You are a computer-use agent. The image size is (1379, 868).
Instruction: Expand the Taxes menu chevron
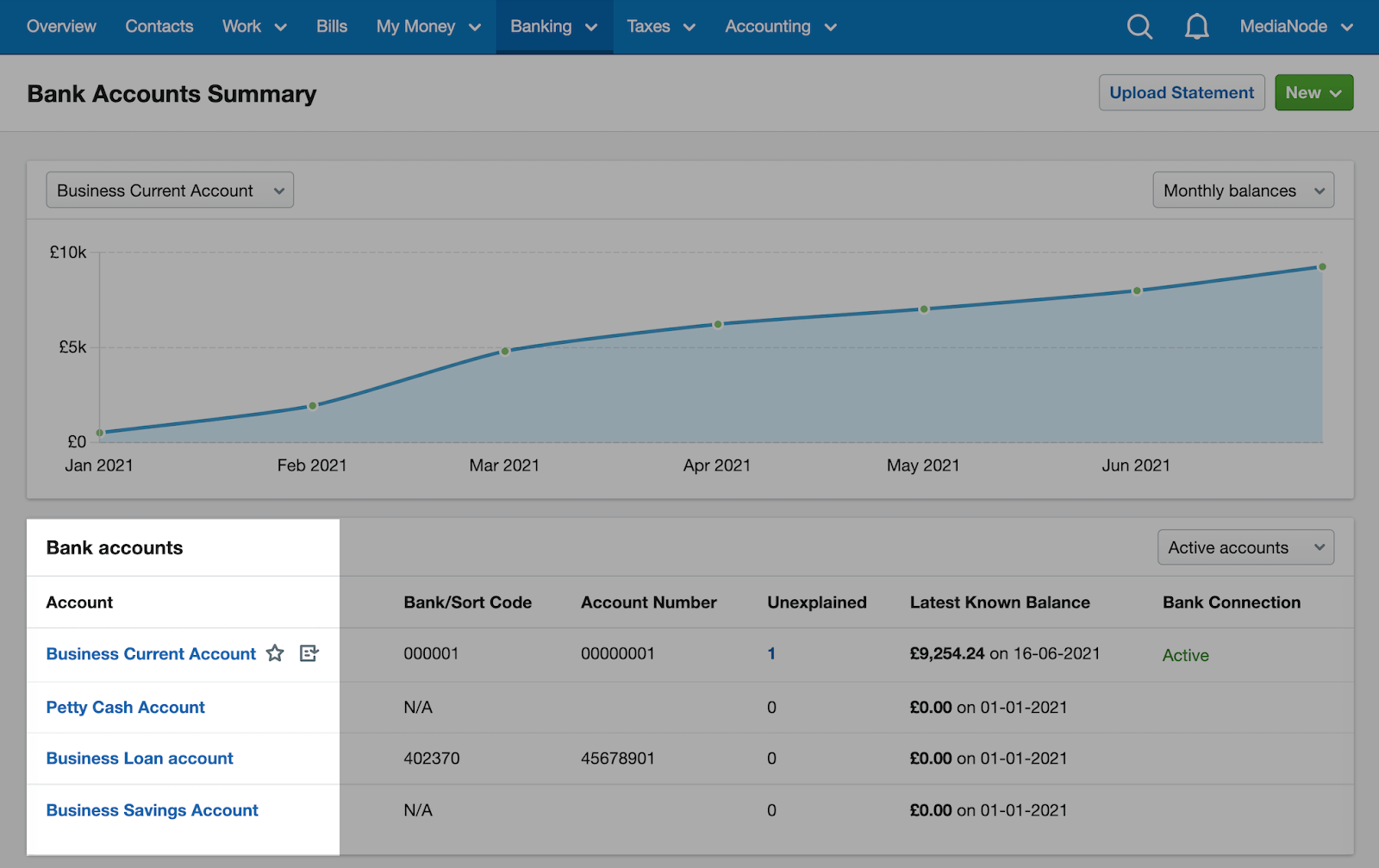689,27
